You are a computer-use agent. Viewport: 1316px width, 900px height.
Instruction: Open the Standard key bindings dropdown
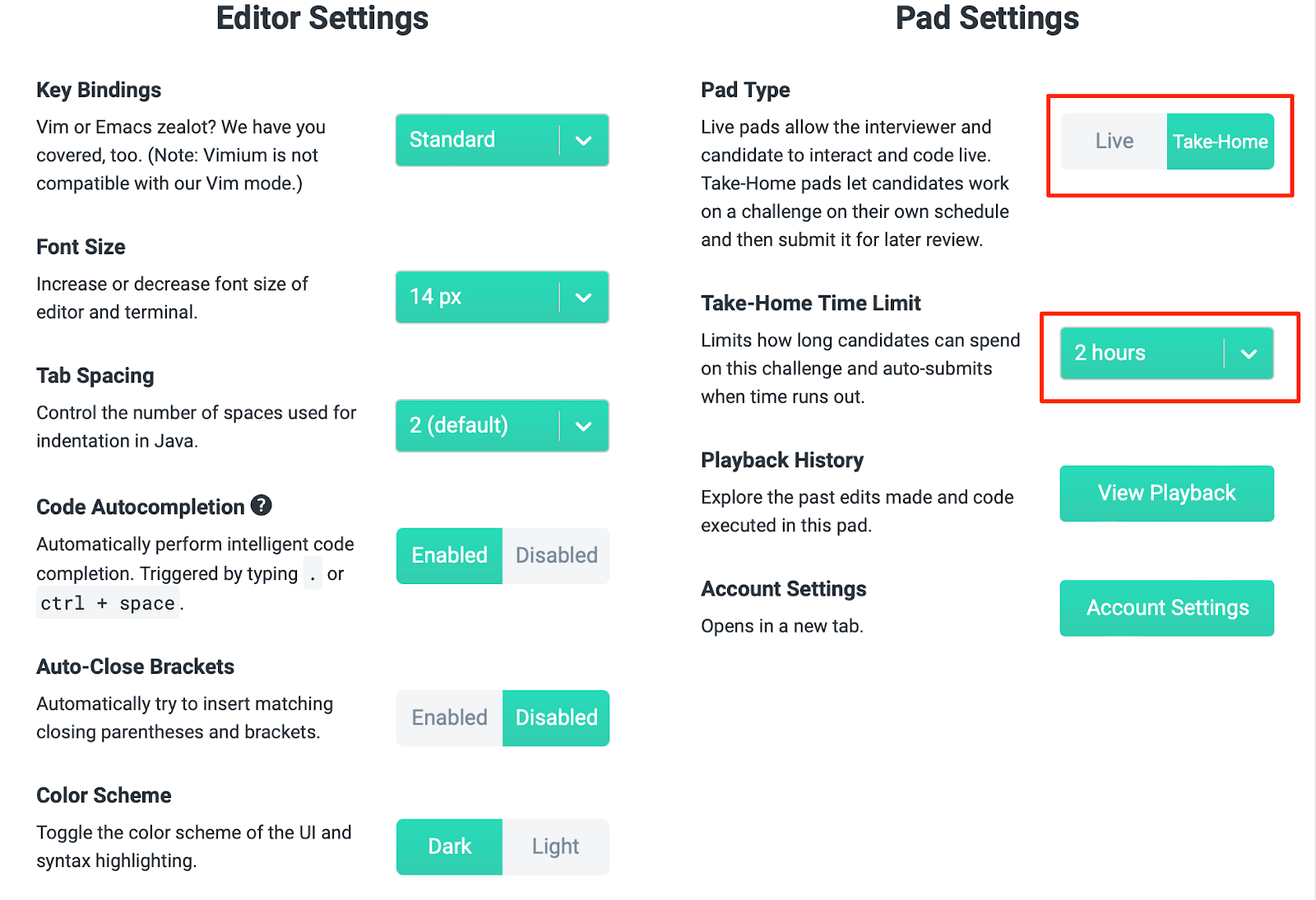(503, 140)
